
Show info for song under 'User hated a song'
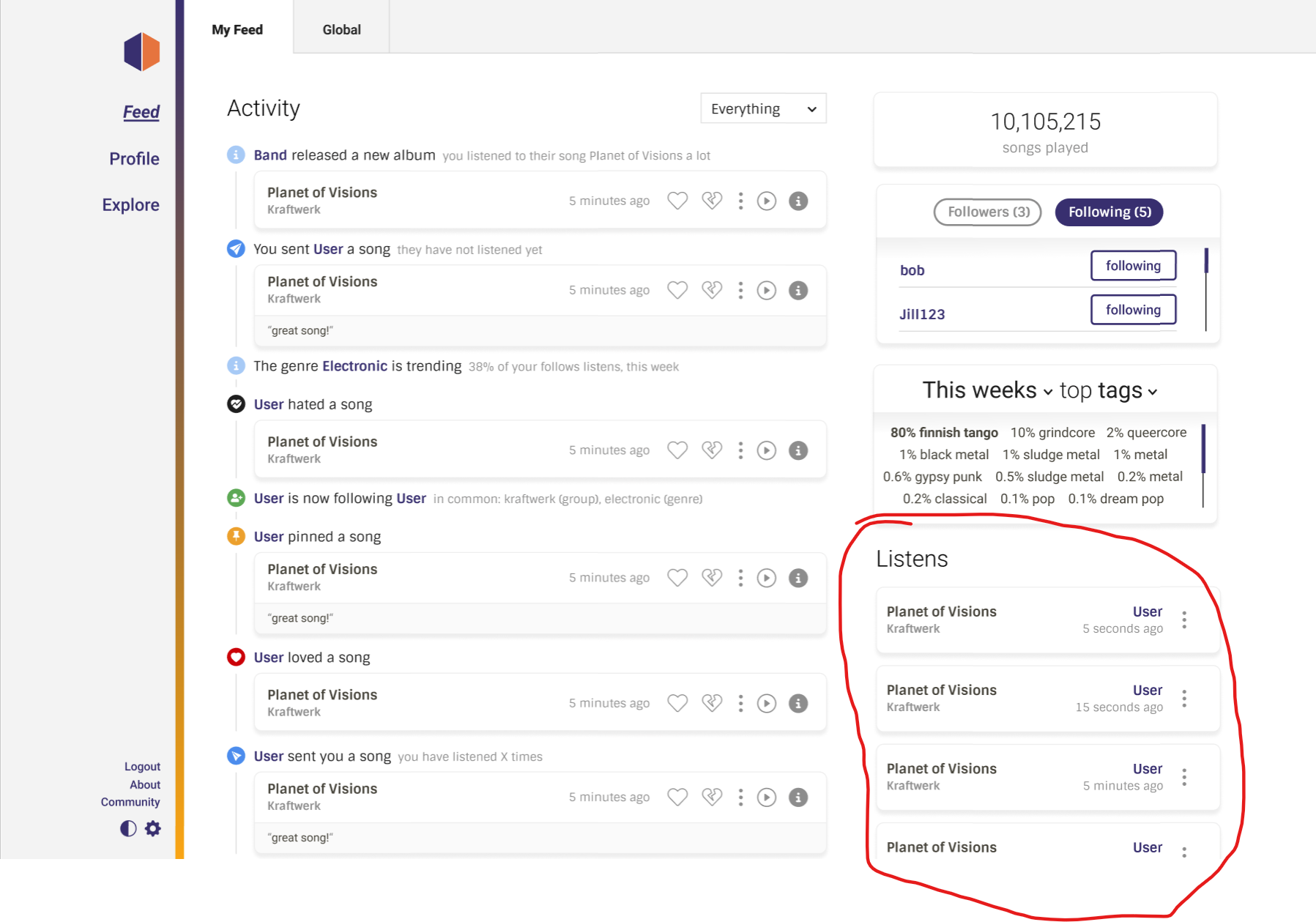click(798, 450)
